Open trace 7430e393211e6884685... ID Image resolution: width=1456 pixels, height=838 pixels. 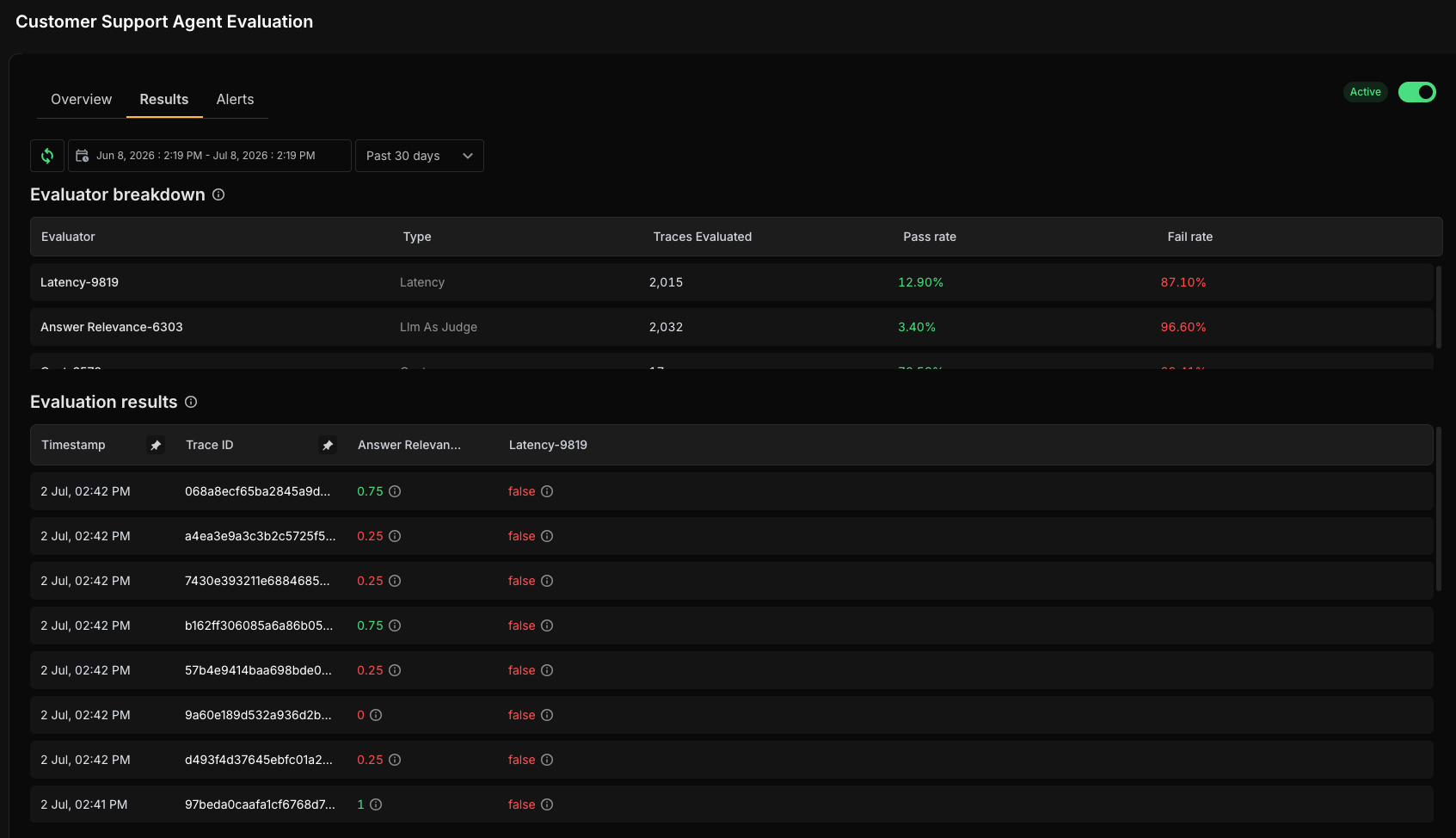click(x=257, y=581)
